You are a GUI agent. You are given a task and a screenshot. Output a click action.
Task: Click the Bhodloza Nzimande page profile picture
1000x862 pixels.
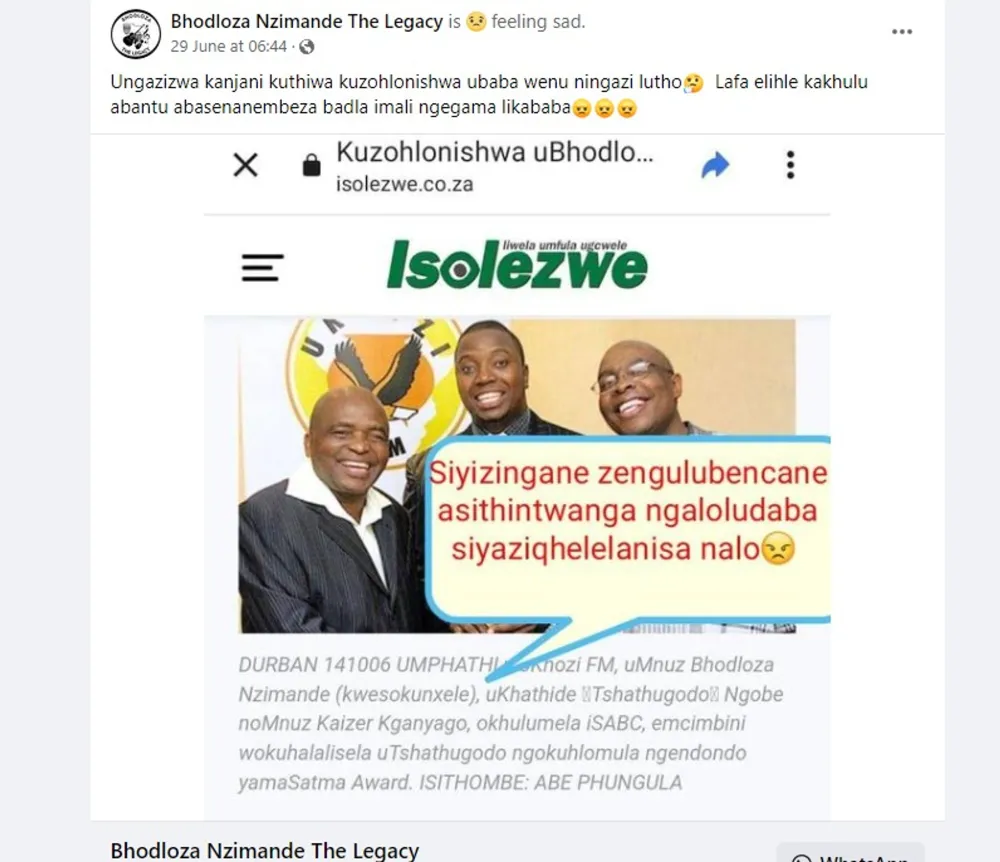(135, 34)
